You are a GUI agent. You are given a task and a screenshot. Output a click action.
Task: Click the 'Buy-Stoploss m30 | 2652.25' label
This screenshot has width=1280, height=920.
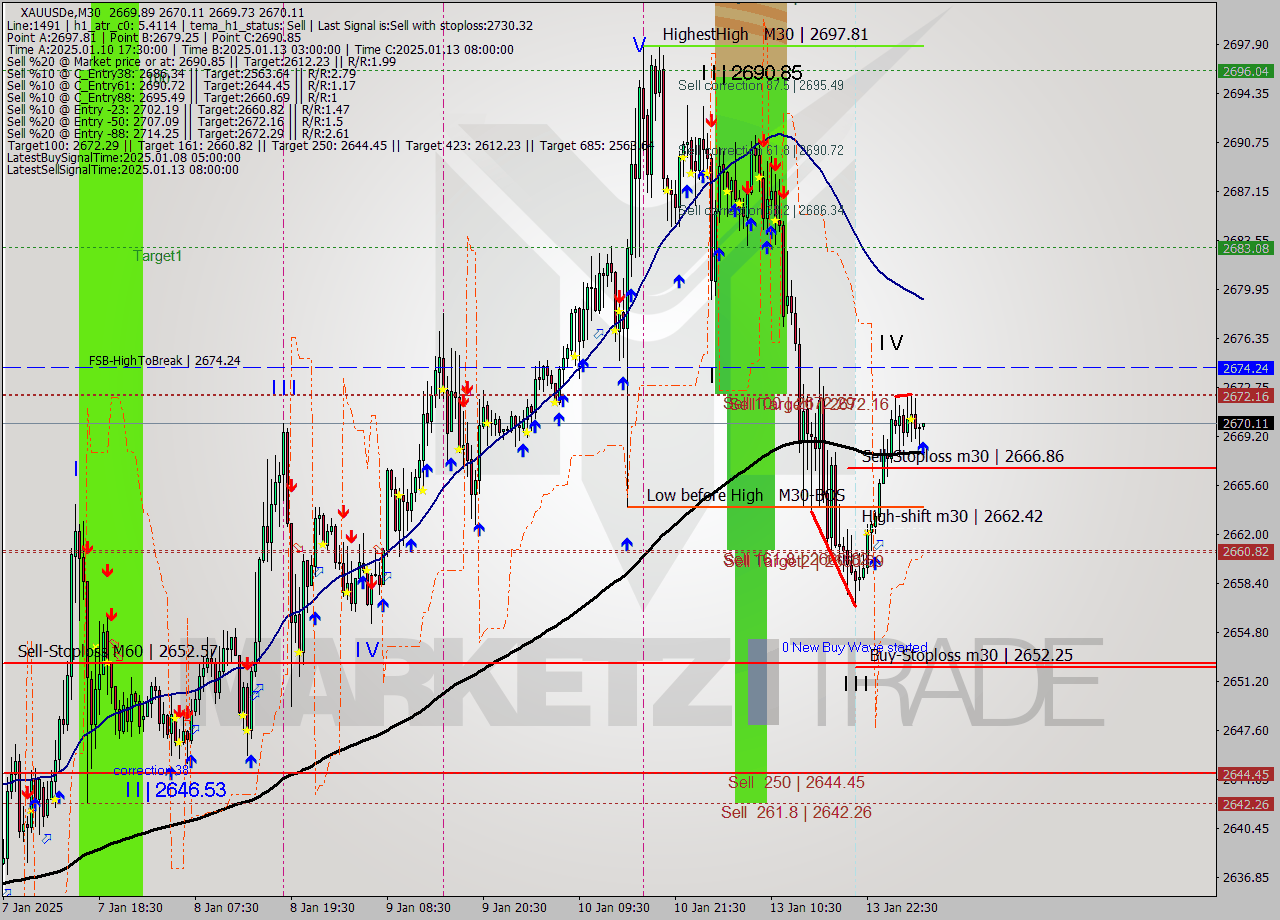click(x=971, y=655)
